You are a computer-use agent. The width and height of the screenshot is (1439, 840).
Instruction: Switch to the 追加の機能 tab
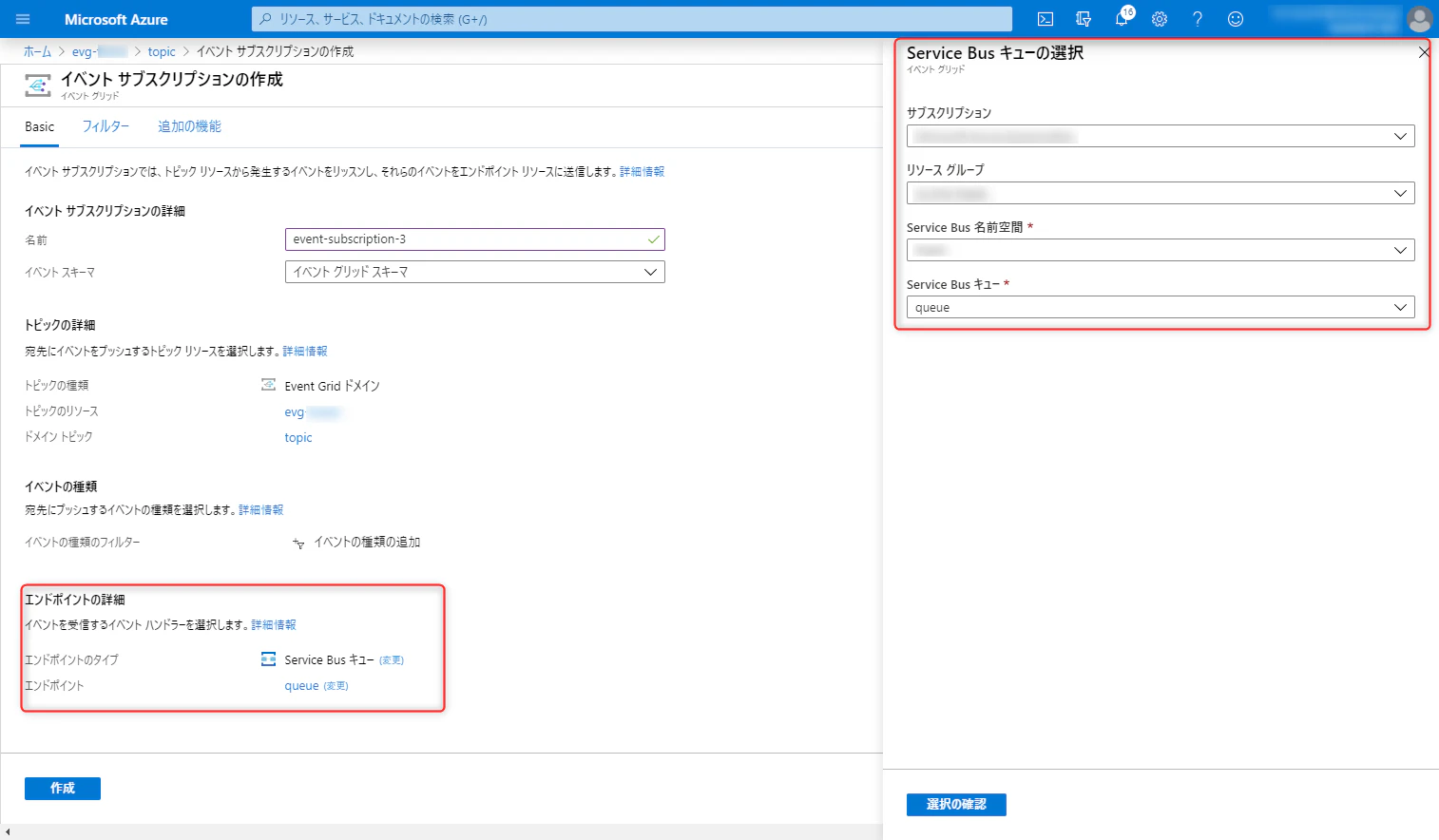pyautogui.click(x=189, y=126)
